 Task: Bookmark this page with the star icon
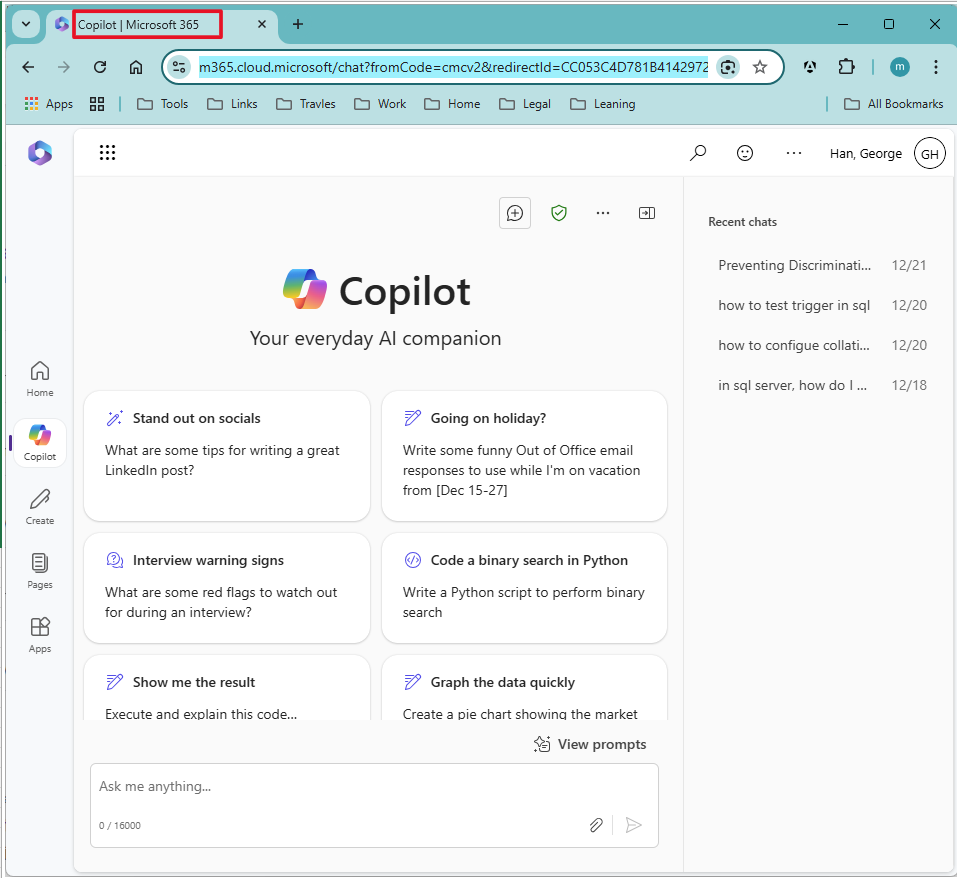click(759, 67)
